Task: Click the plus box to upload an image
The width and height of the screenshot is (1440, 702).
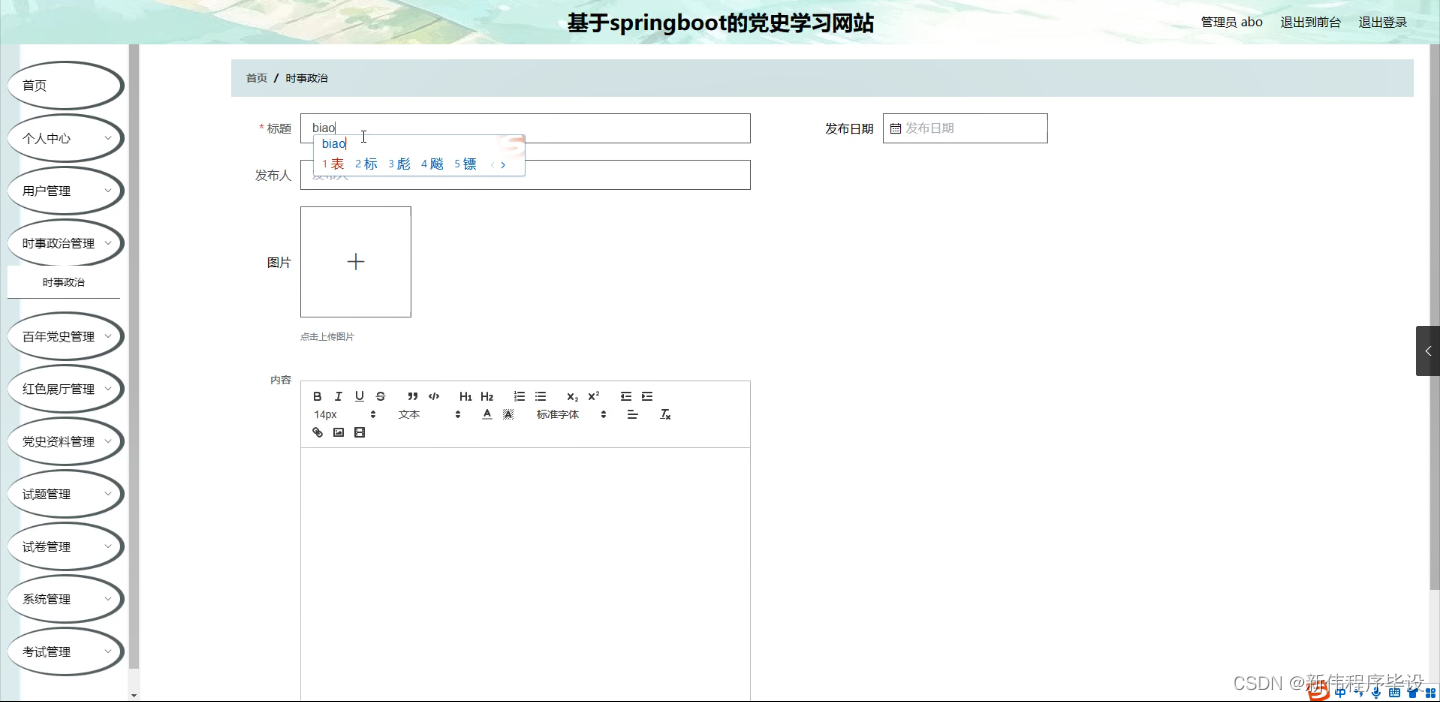Action: click(x=355, y=261)
